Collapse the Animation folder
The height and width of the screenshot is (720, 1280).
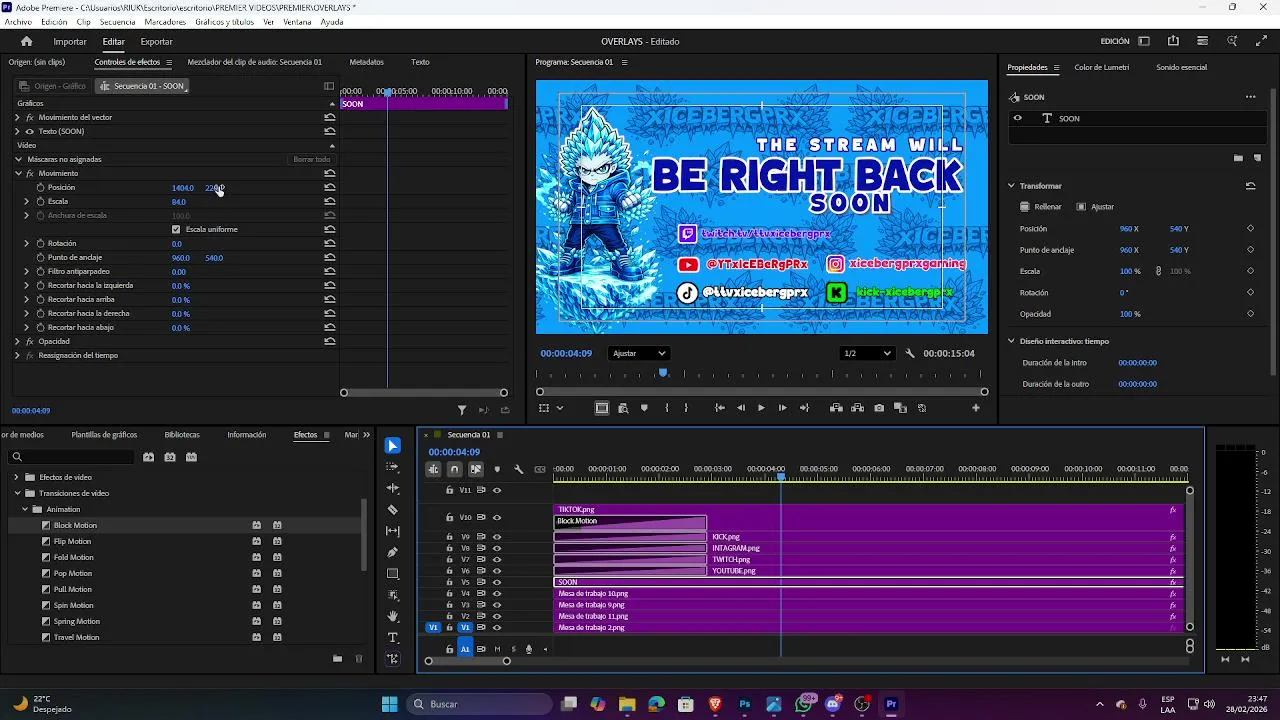point(24,509)
